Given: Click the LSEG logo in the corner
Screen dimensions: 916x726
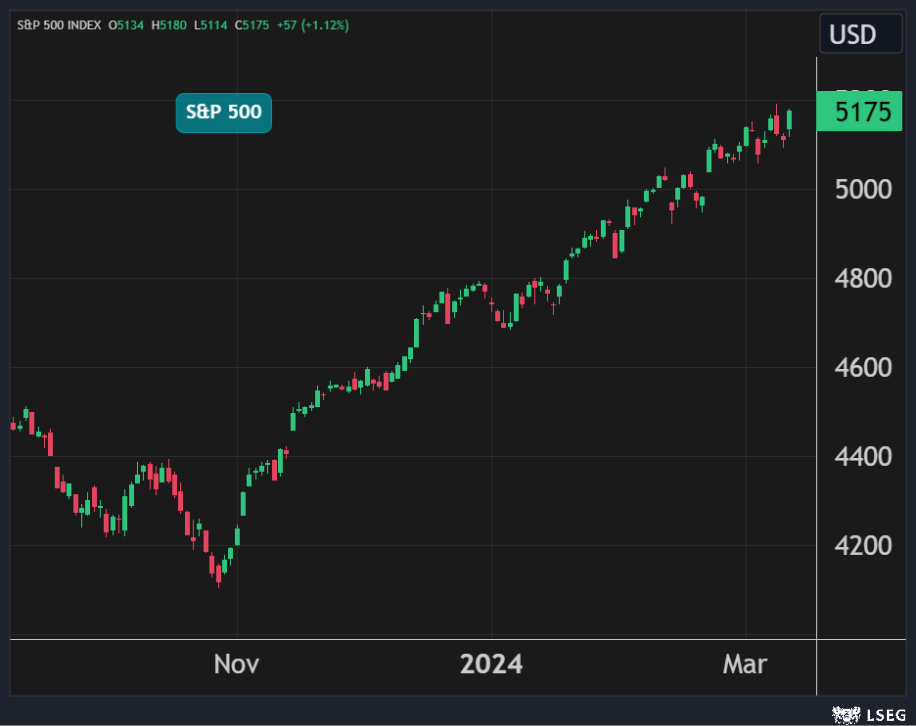Looking at the screenshot, I should point(864,714).
